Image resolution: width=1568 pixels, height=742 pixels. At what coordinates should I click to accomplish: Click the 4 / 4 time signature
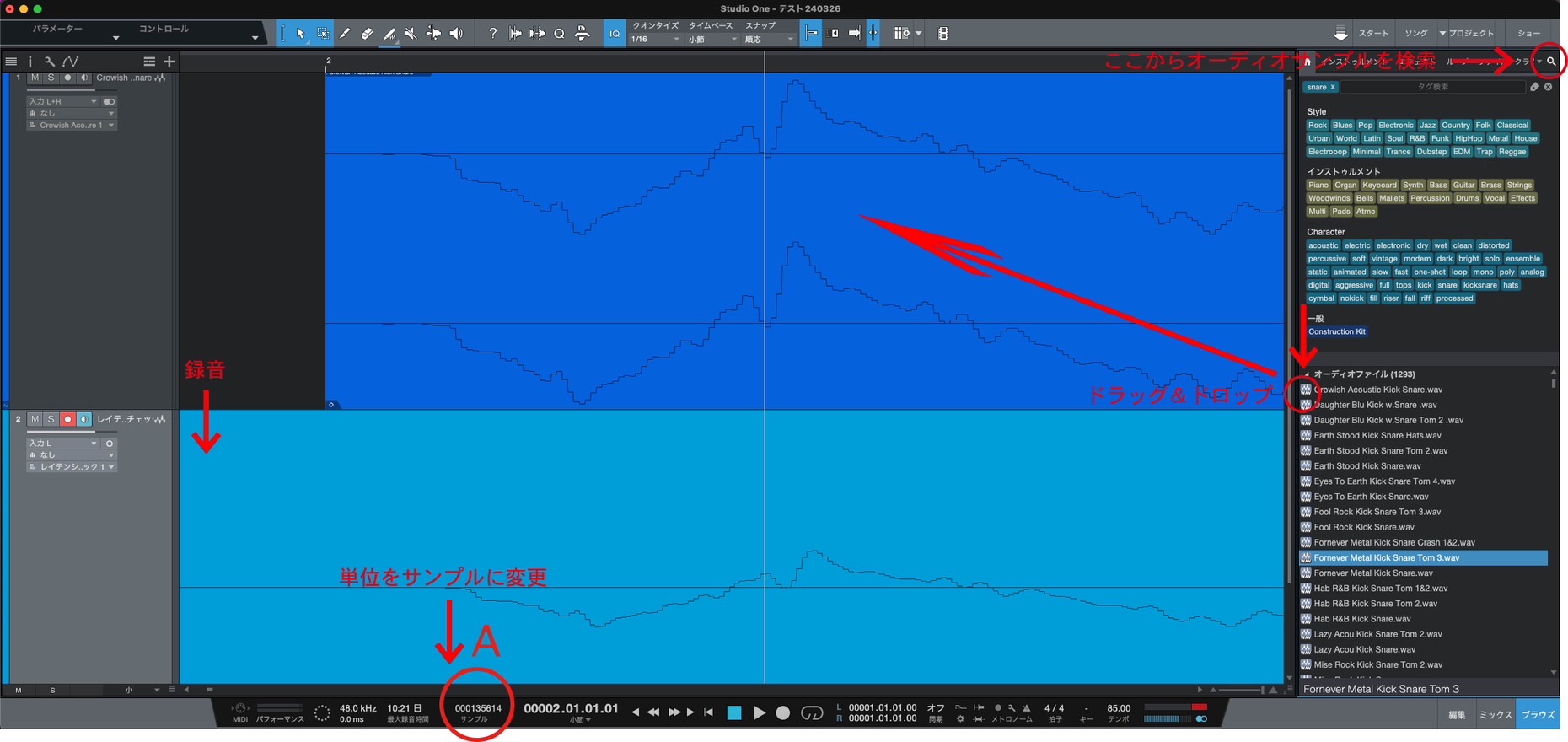(1055, 708)
